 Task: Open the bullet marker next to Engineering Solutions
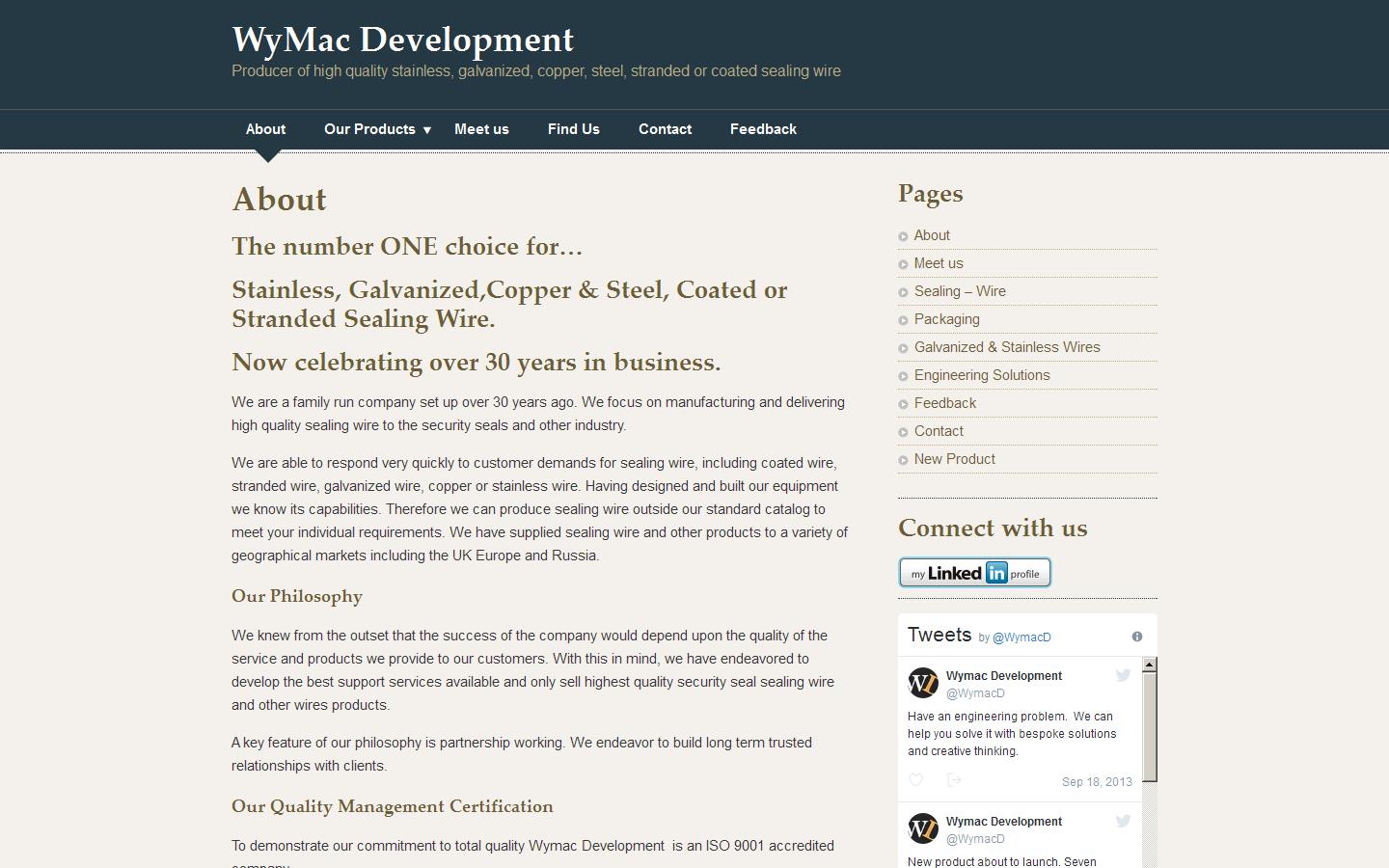904,375
